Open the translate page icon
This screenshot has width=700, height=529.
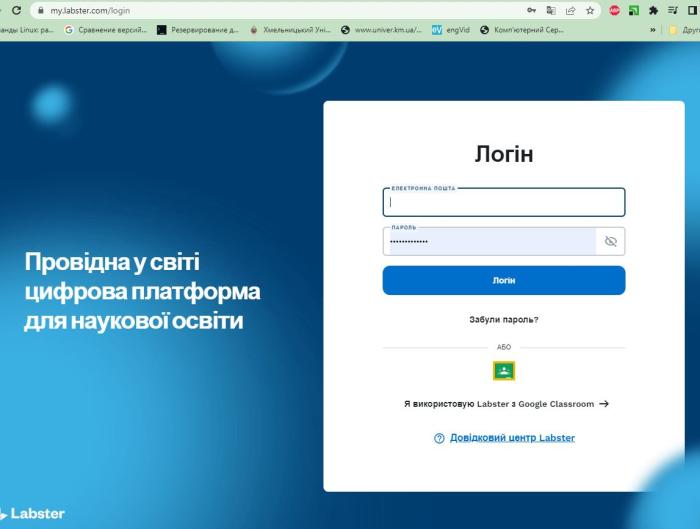(551, 10)
